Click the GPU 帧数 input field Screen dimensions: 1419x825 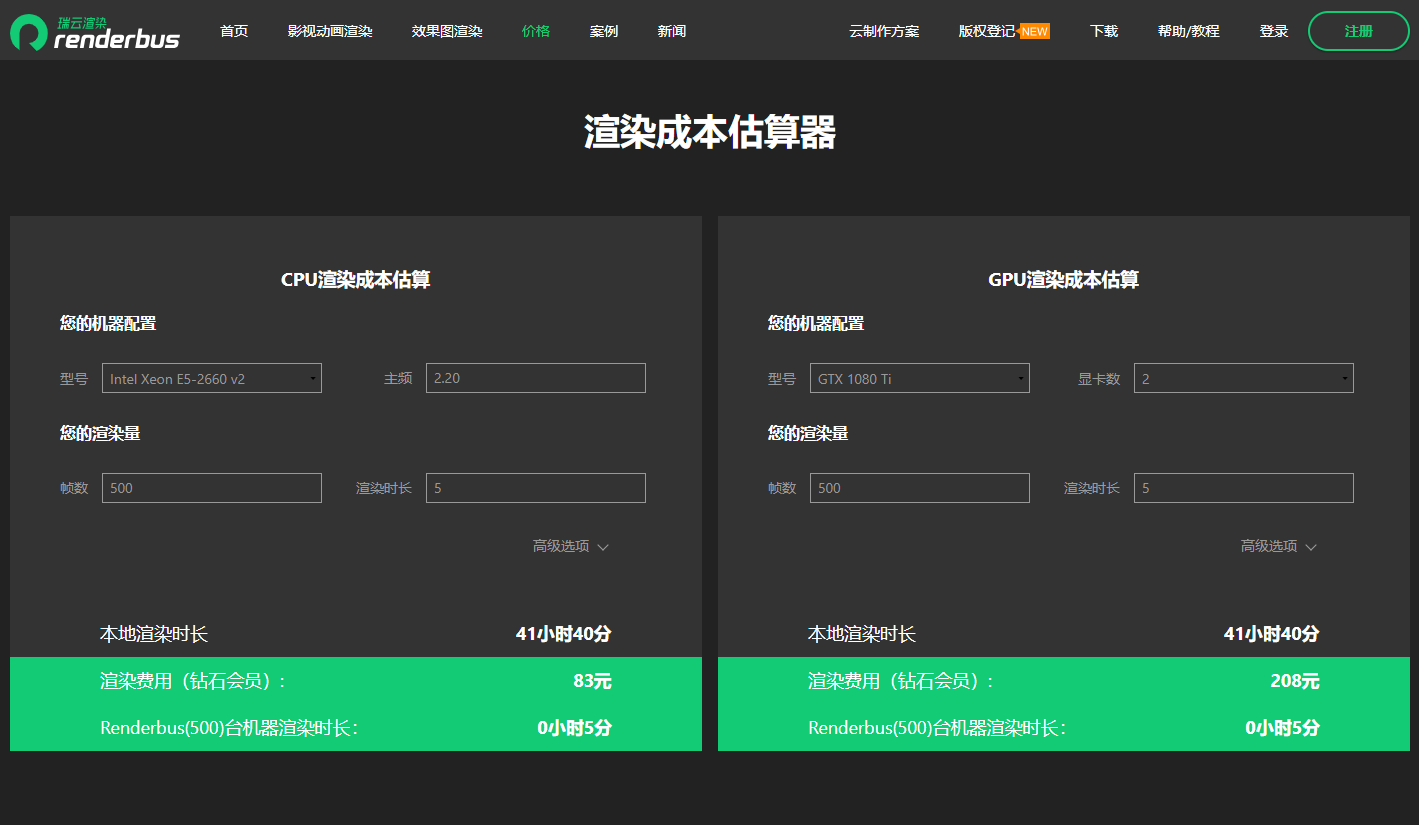920,488
